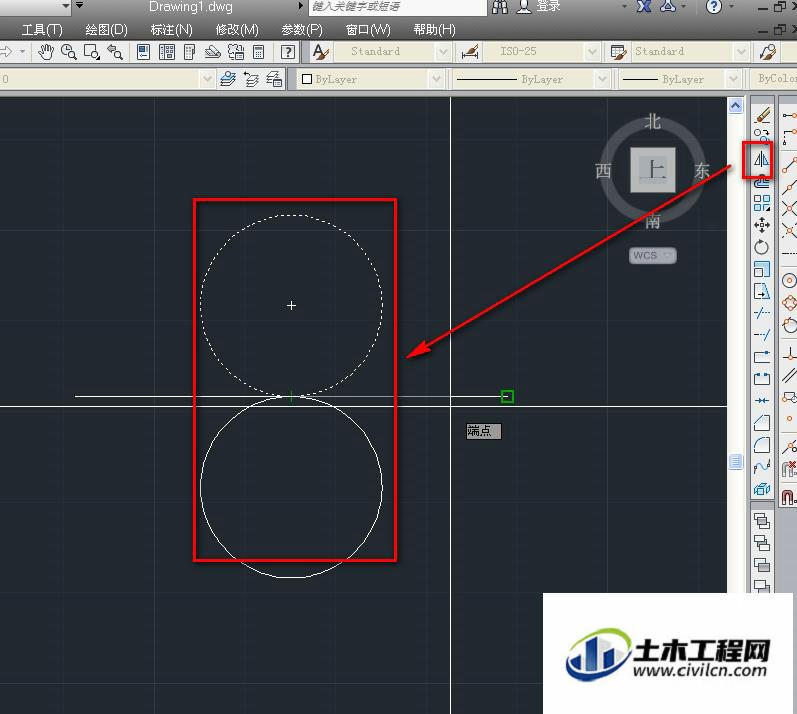Open the Multileader Style manager icon
This screenshot has width=797, height=714.
768,52
